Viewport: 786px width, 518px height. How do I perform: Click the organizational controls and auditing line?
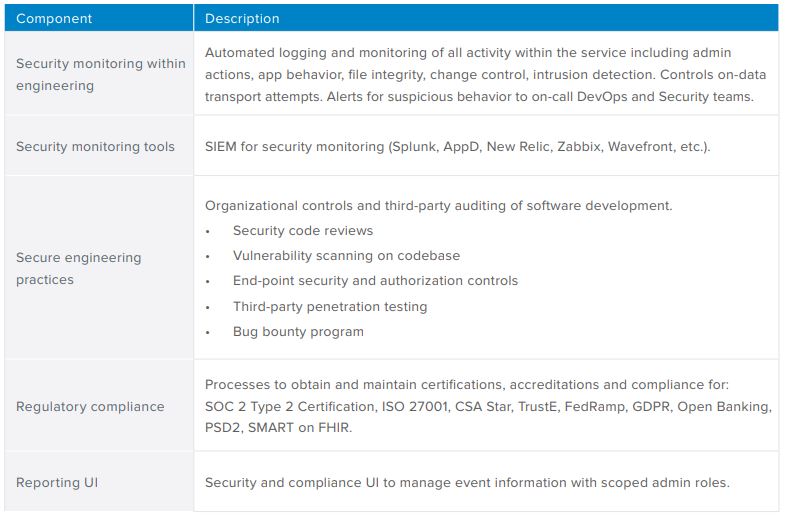[438, 206]
